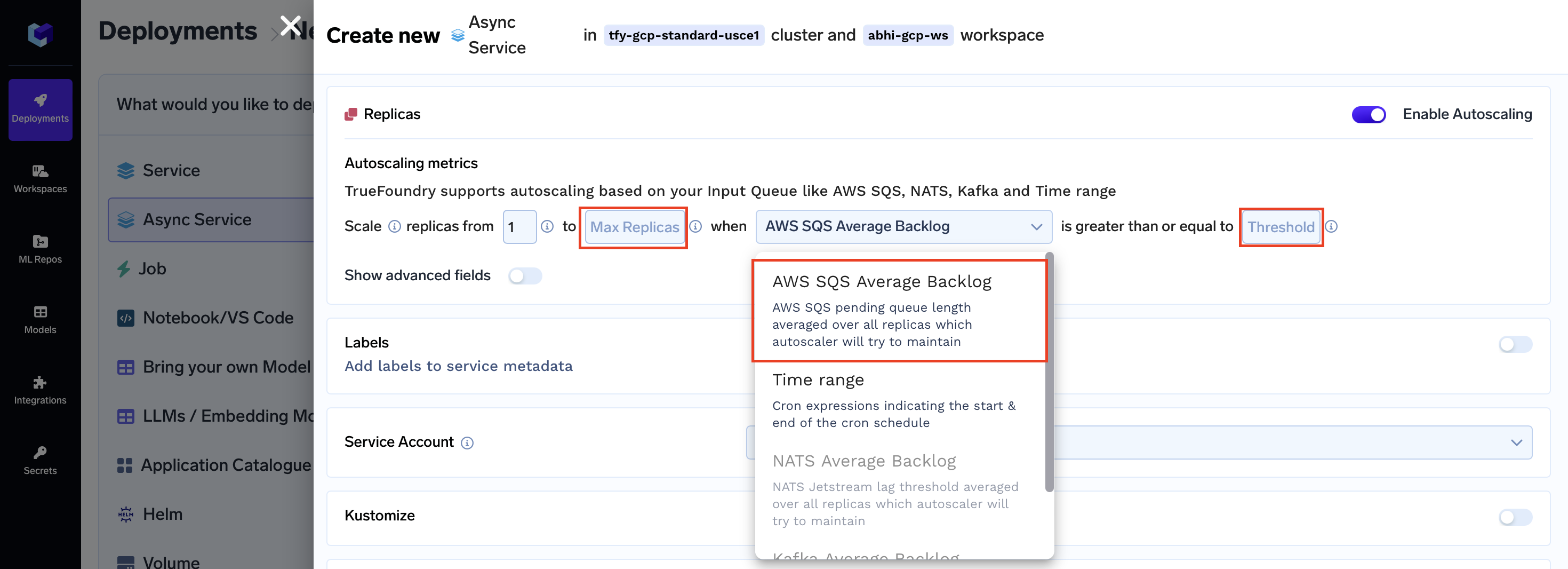1568x569 pixels.
Task: Select AWS SQS Average Backlog option
Action: (x=900, y=311)
